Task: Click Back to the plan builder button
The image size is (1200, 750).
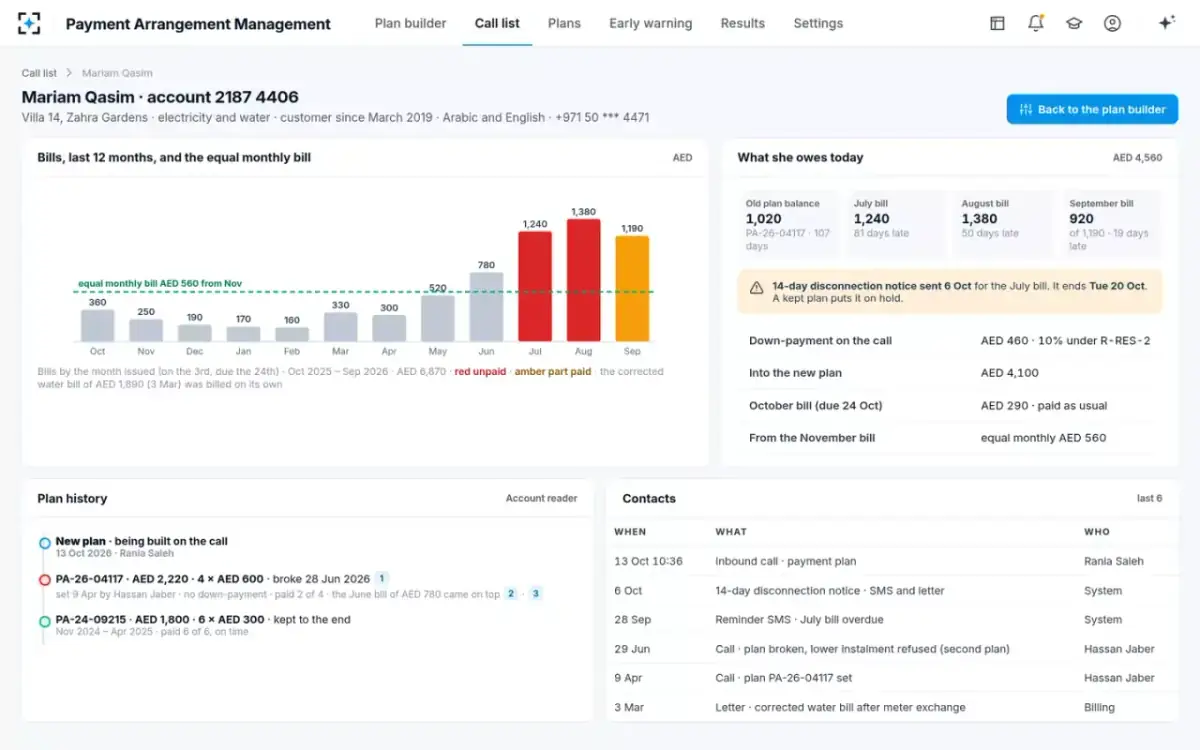Action: pos(1092,109)
